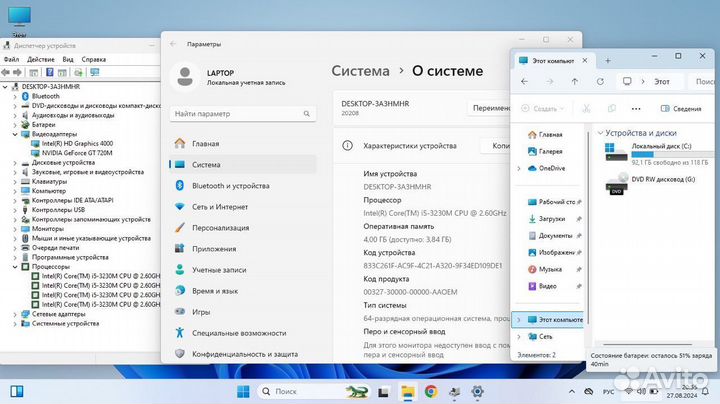The height and width of the screenshot is (404, 720).
Task: Click the Сведения details pane button
Action: tap(681, 109)
